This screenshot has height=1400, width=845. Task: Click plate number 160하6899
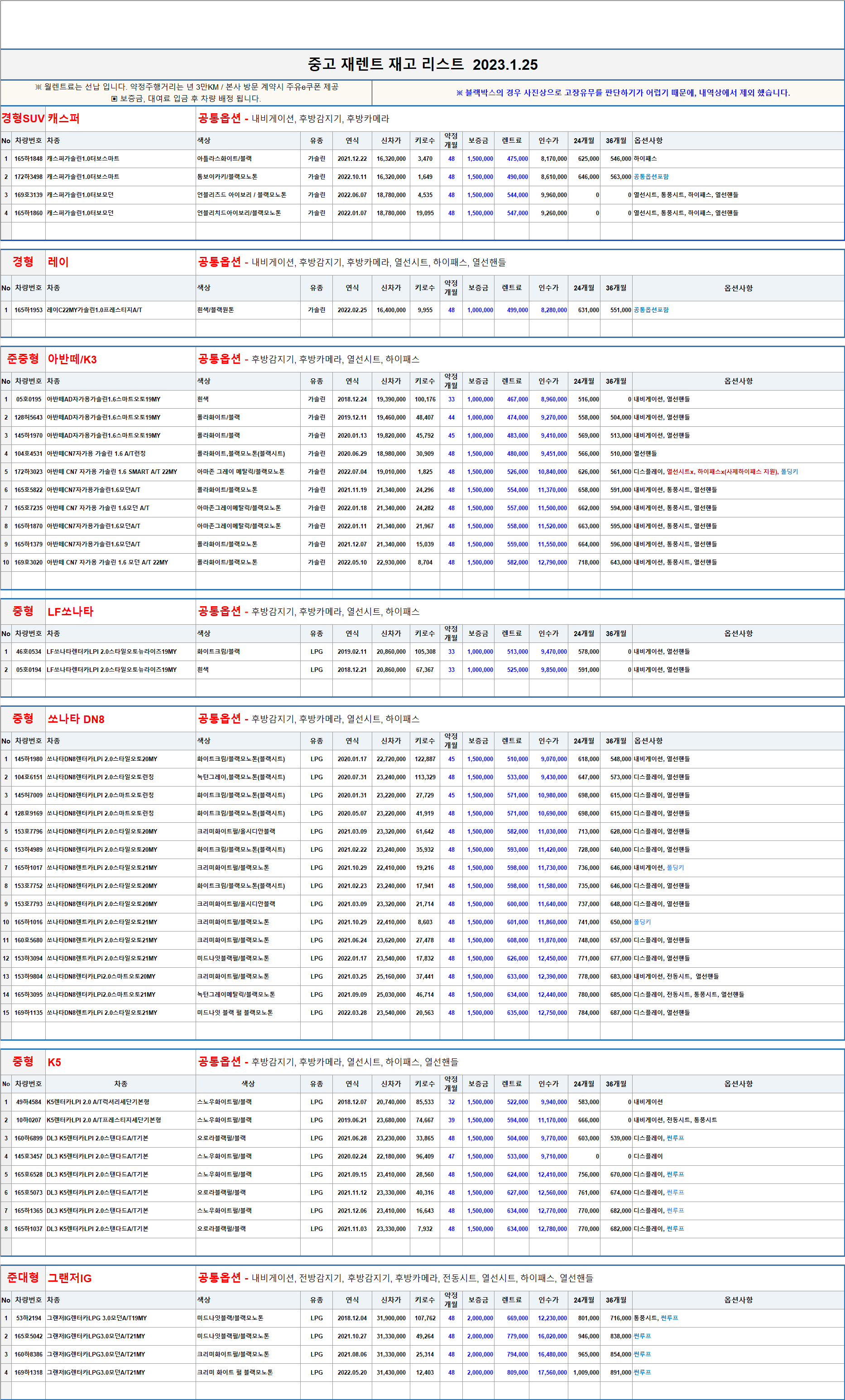click(x=29, y=1139)
